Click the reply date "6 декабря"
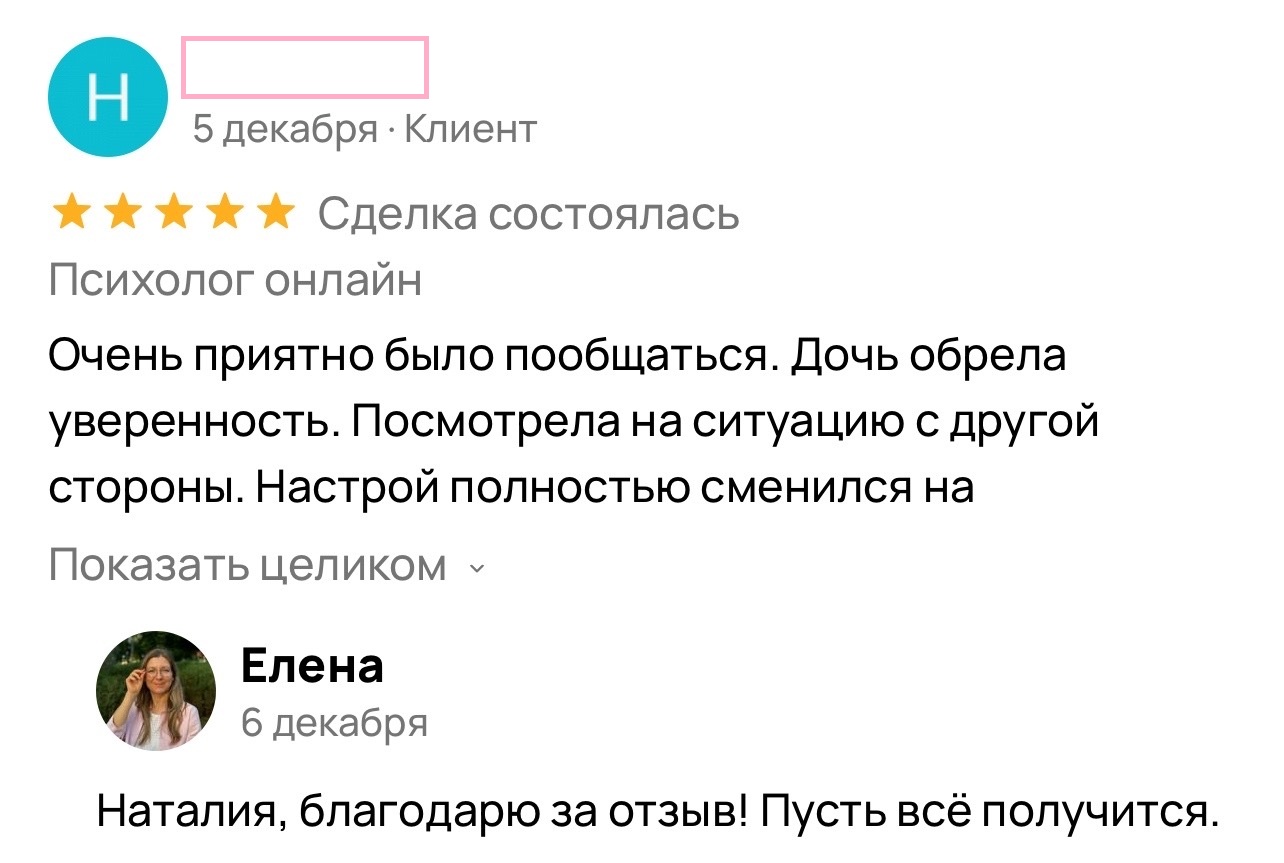1284x863 pixels. coord(334,722)
